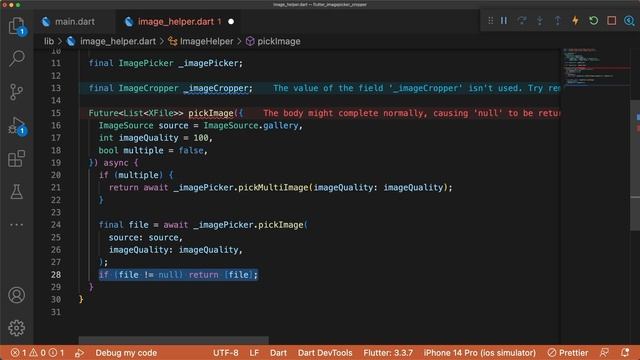
Task: Click selected 'if (file != null)' line
Action: (x=178, y=275)
